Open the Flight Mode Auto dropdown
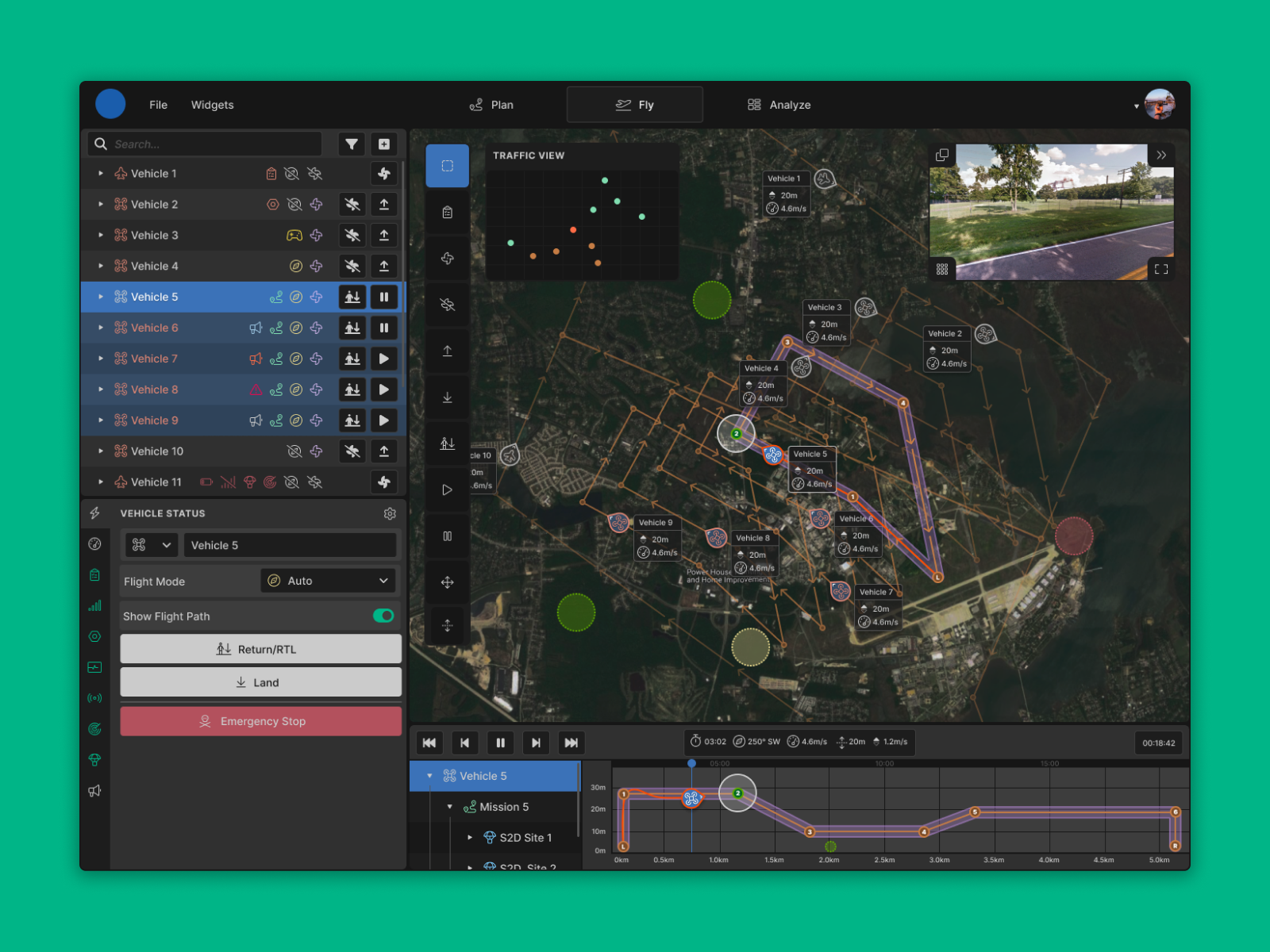This screenshot has width=1270, height=952. tap(329, 581)
